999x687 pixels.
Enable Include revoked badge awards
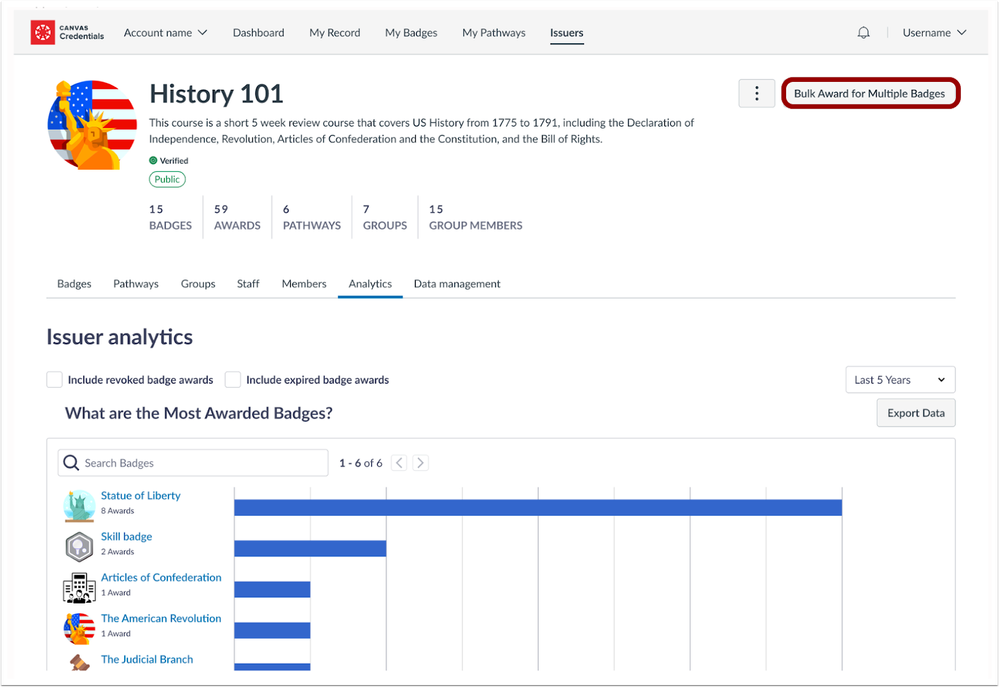[x=55, y=380]
